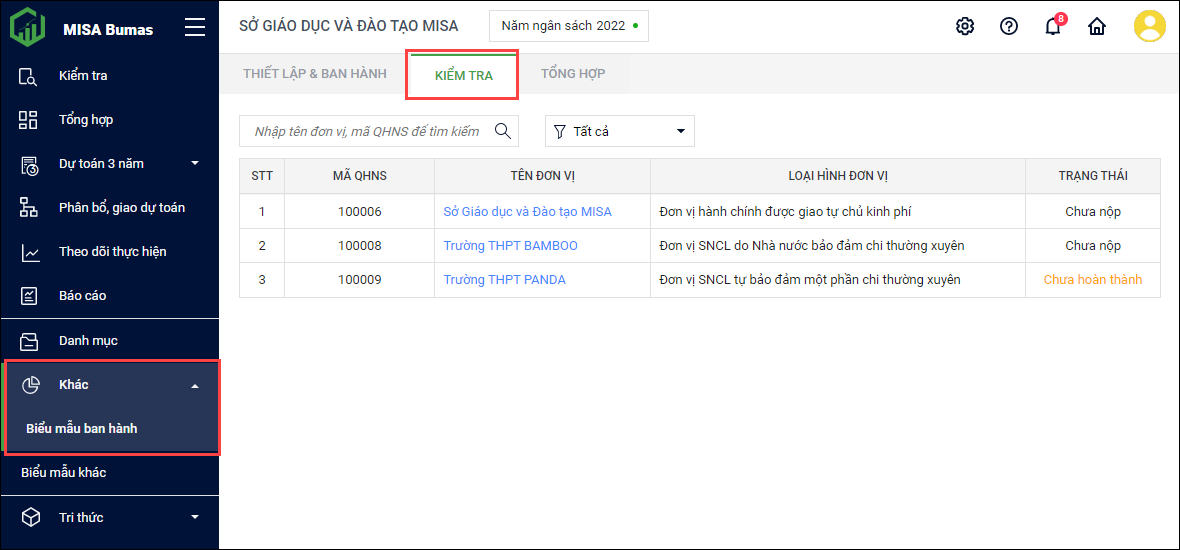Go to home via house icon
This screenshot has width=1180, height=550.
coord(1097,27)
